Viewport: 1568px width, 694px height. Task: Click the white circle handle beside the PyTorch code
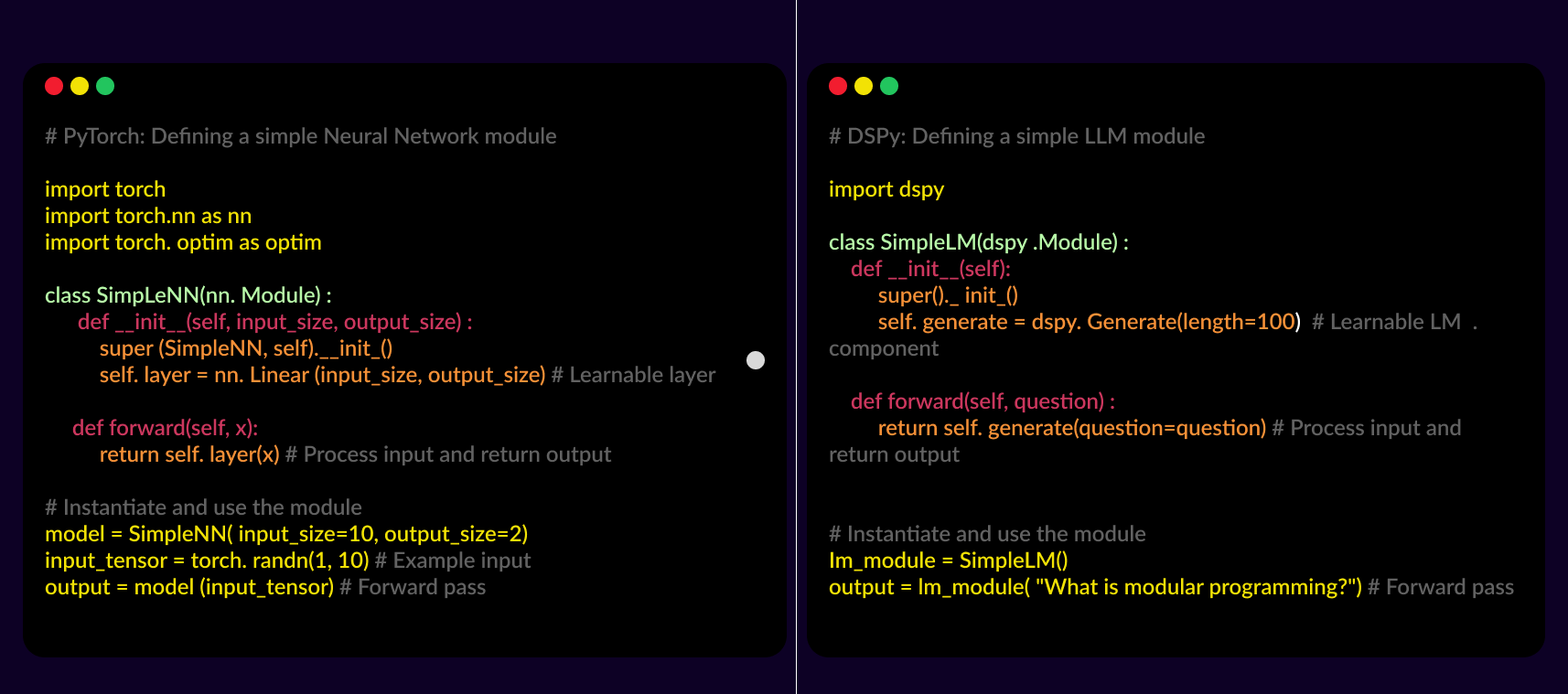coord(756,360)
